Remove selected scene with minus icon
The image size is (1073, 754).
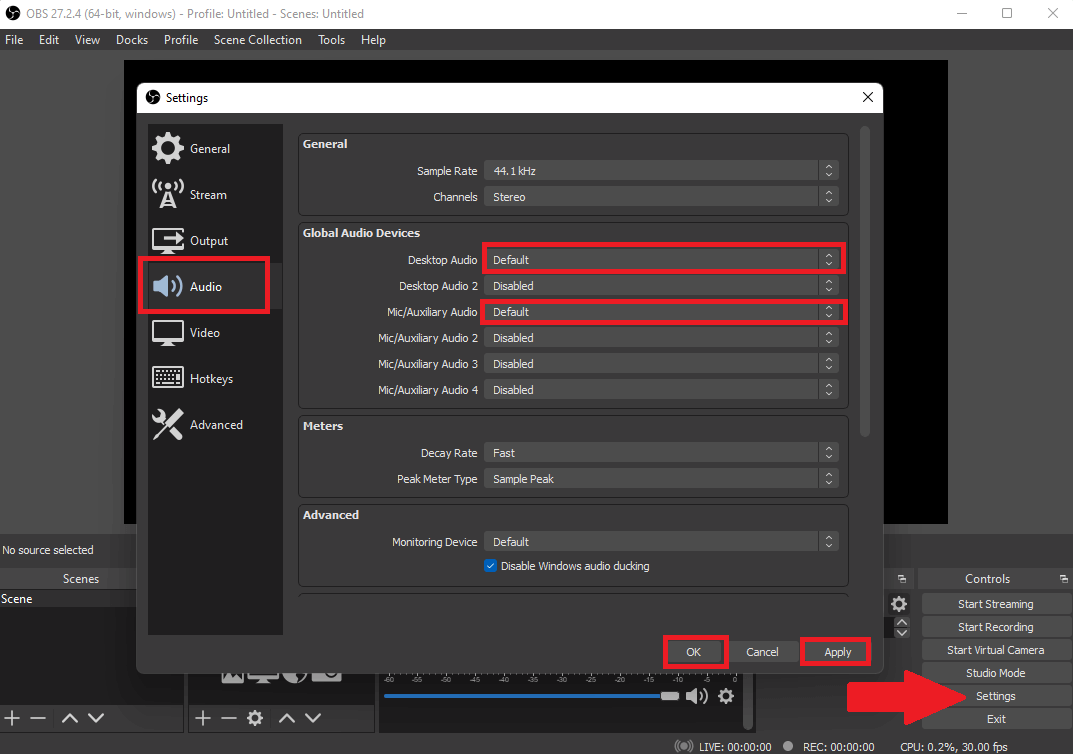[x=38, y=718]
